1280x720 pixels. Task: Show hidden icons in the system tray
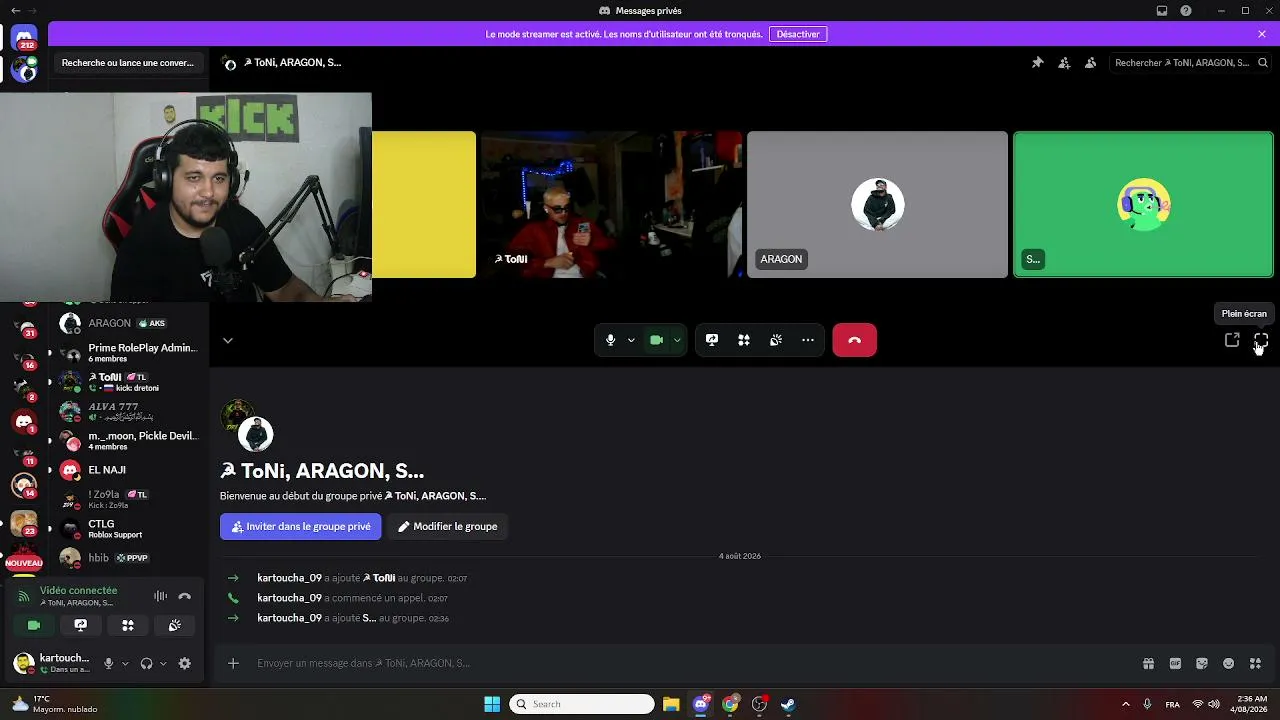tap(1125, 704)
